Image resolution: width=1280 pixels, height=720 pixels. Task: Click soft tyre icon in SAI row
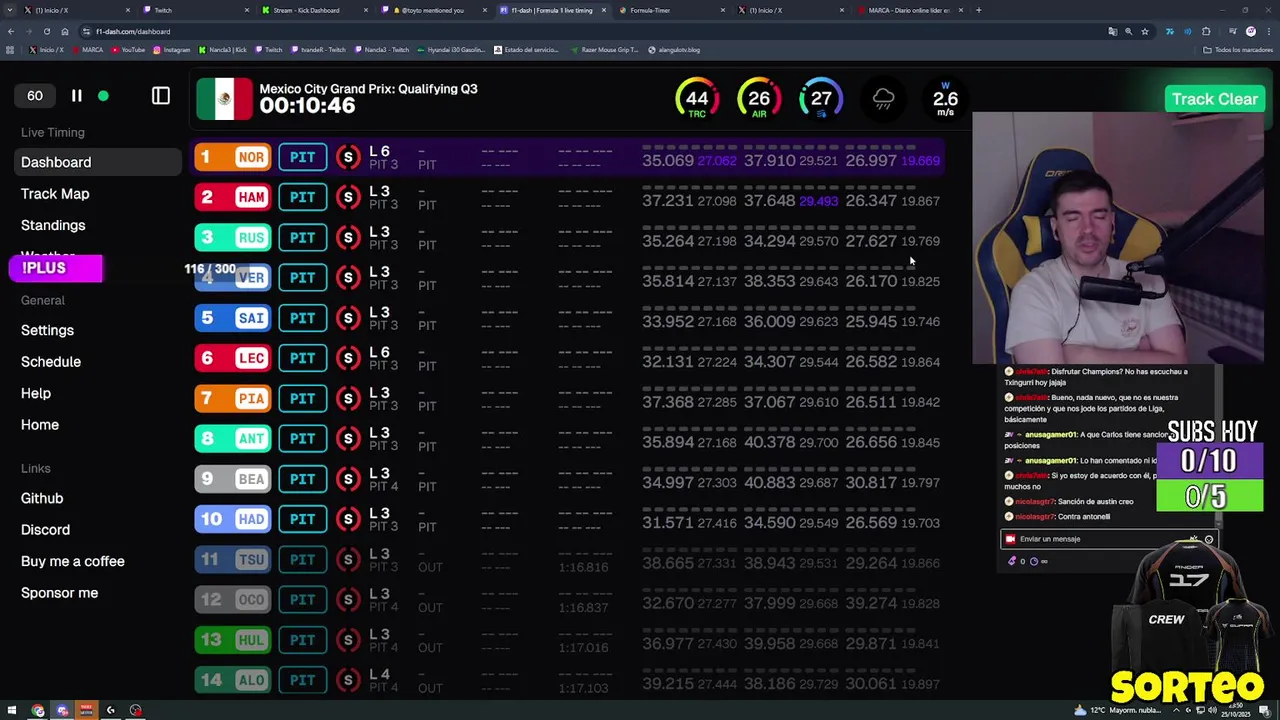coord(348,318)
